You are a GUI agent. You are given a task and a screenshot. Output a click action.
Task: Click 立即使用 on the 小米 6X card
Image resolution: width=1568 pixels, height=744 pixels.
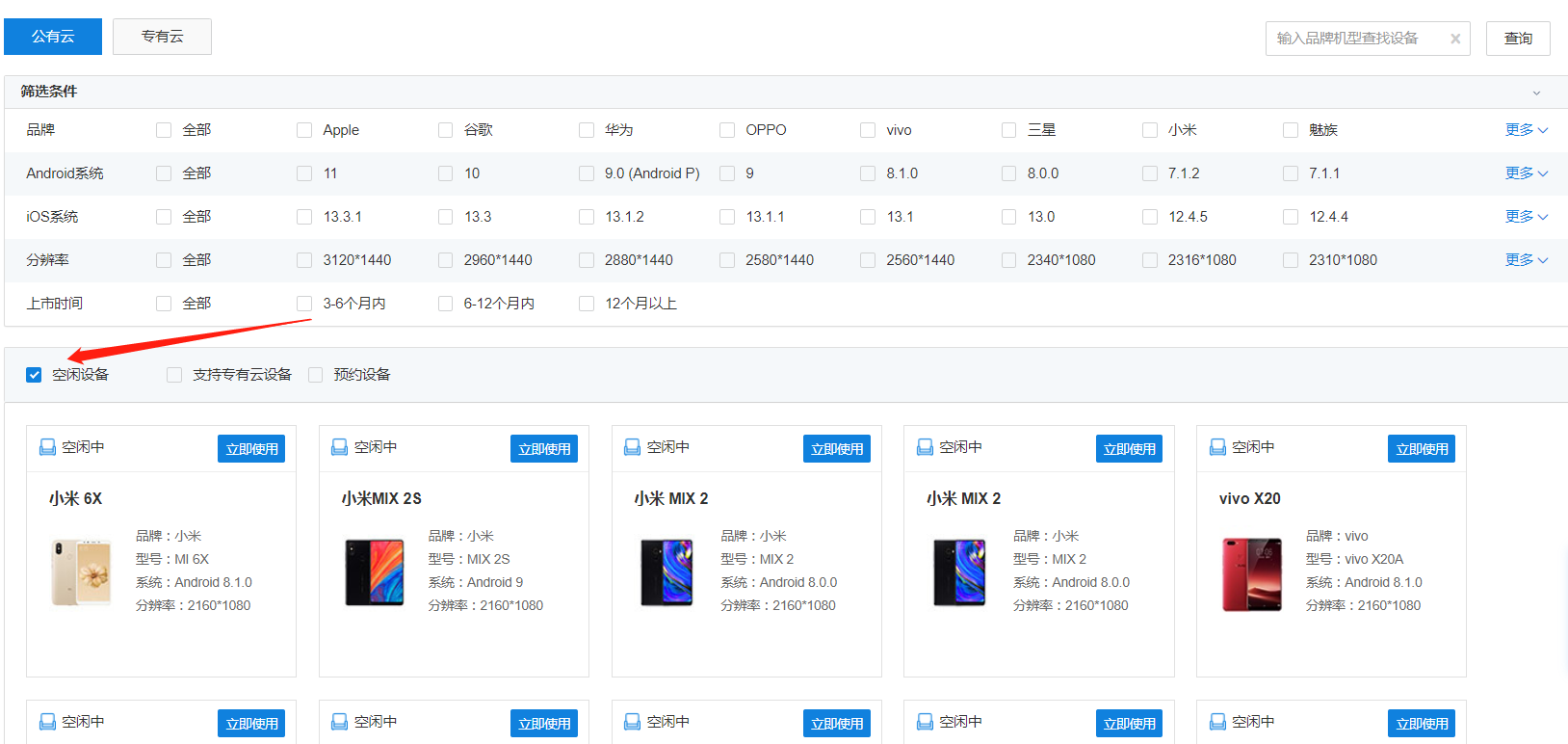tap(251, 449)
